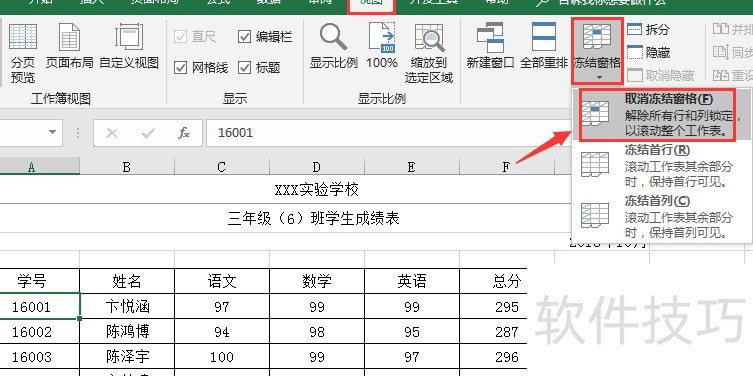Click the subtitle 三年级（6）班学生成绩表

314,218
